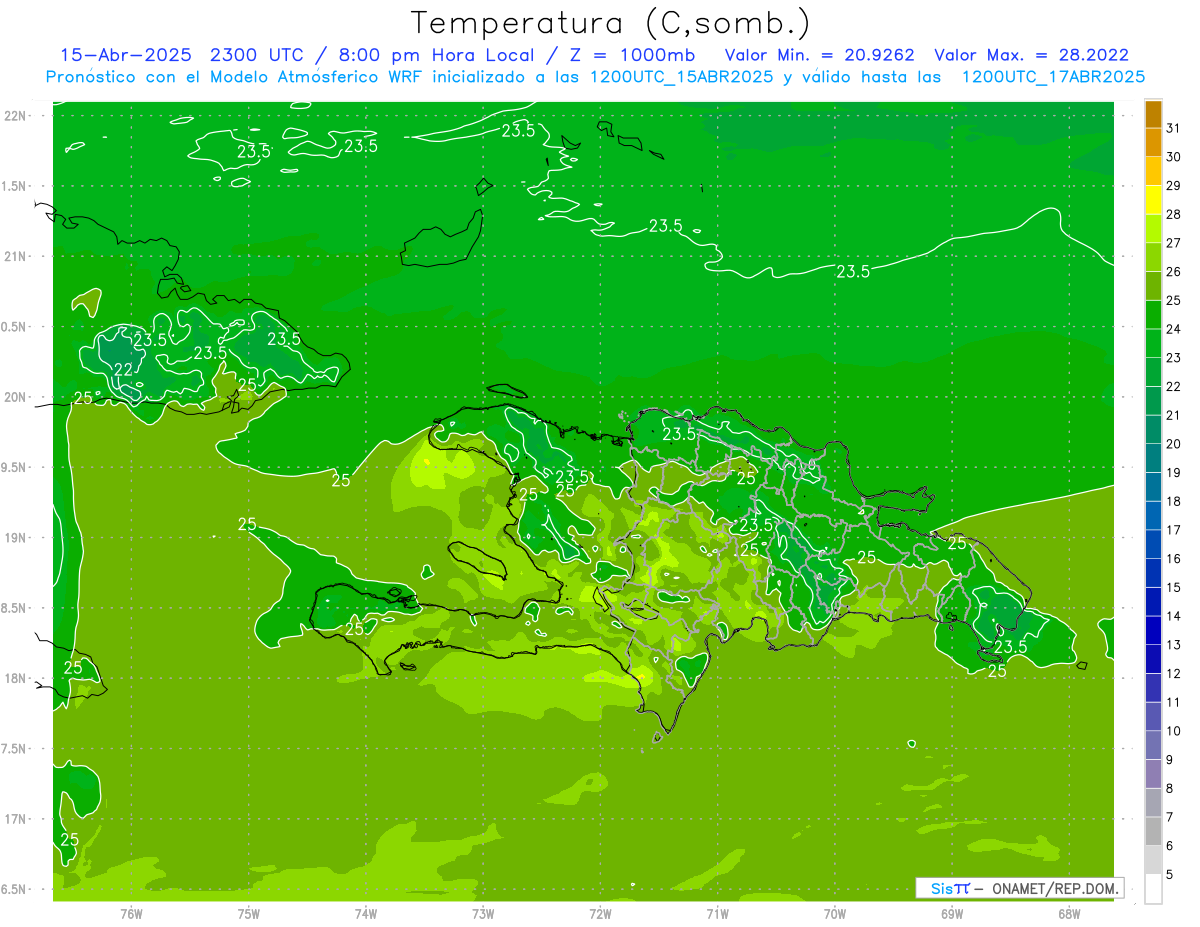Click the legend scale number "15"
This screenshot has width=1200, height=927.
[x=1174, y=587]
